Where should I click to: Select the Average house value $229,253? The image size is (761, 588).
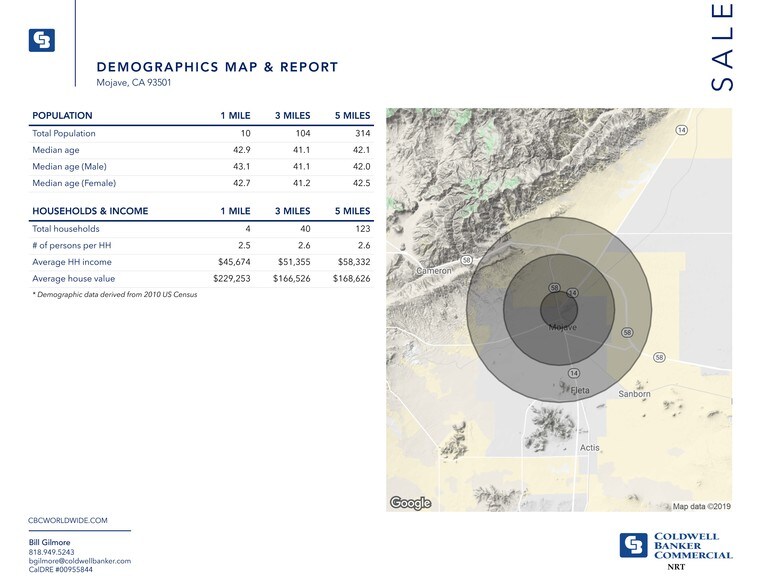(x=232, y=278)
